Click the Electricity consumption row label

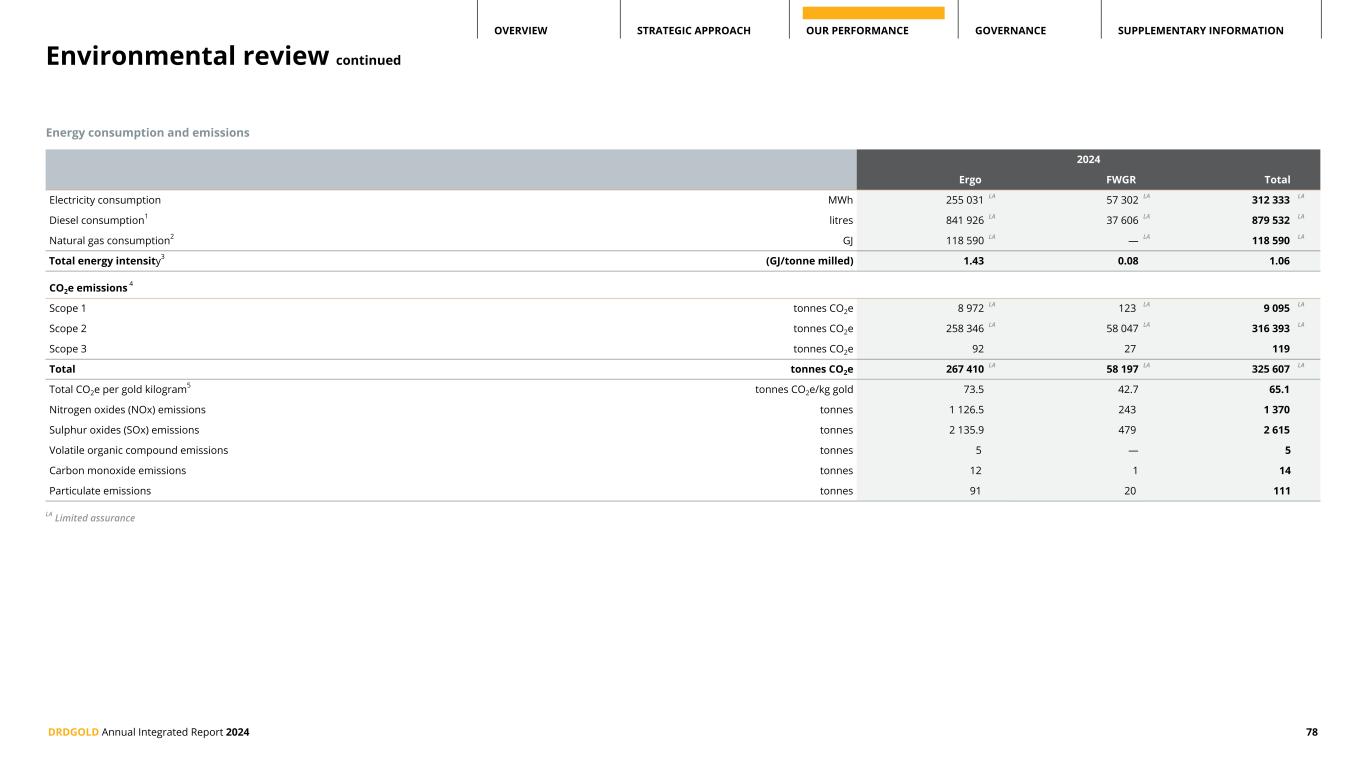[x=105, y=200]
